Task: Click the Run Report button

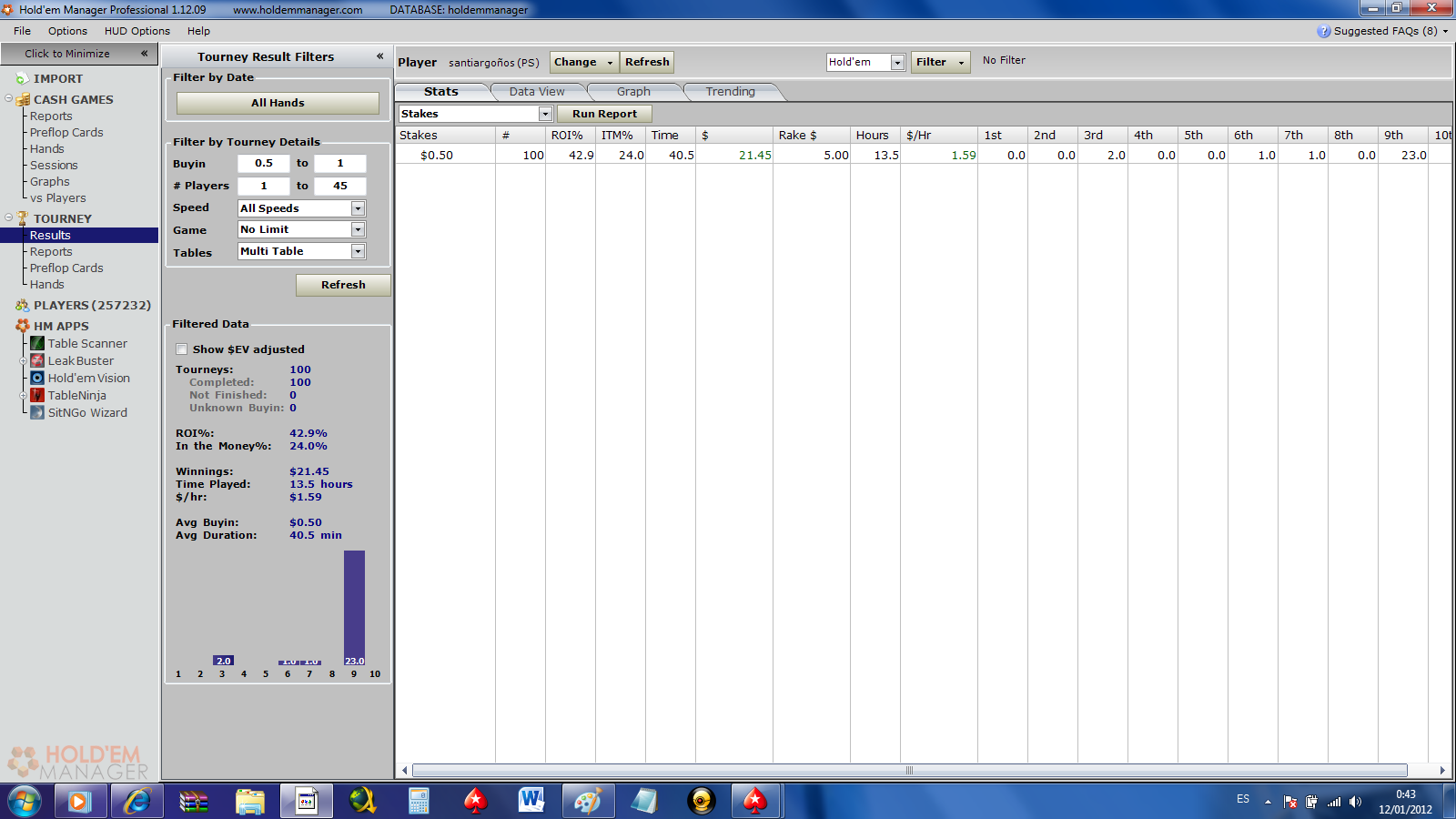Action: (x=604, y=114)
